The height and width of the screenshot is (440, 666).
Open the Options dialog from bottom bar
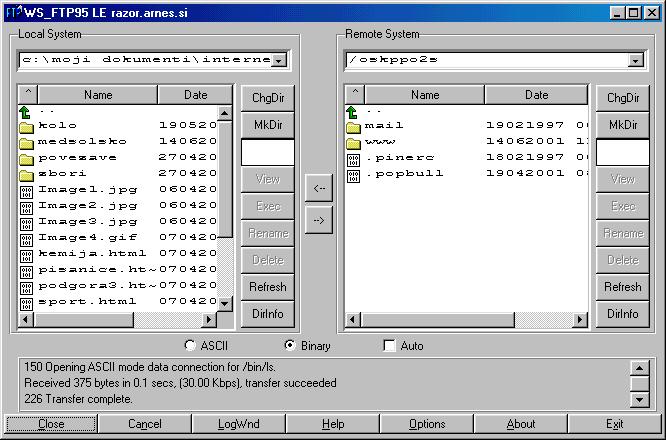pyautogui.click(x=427, y=424)
